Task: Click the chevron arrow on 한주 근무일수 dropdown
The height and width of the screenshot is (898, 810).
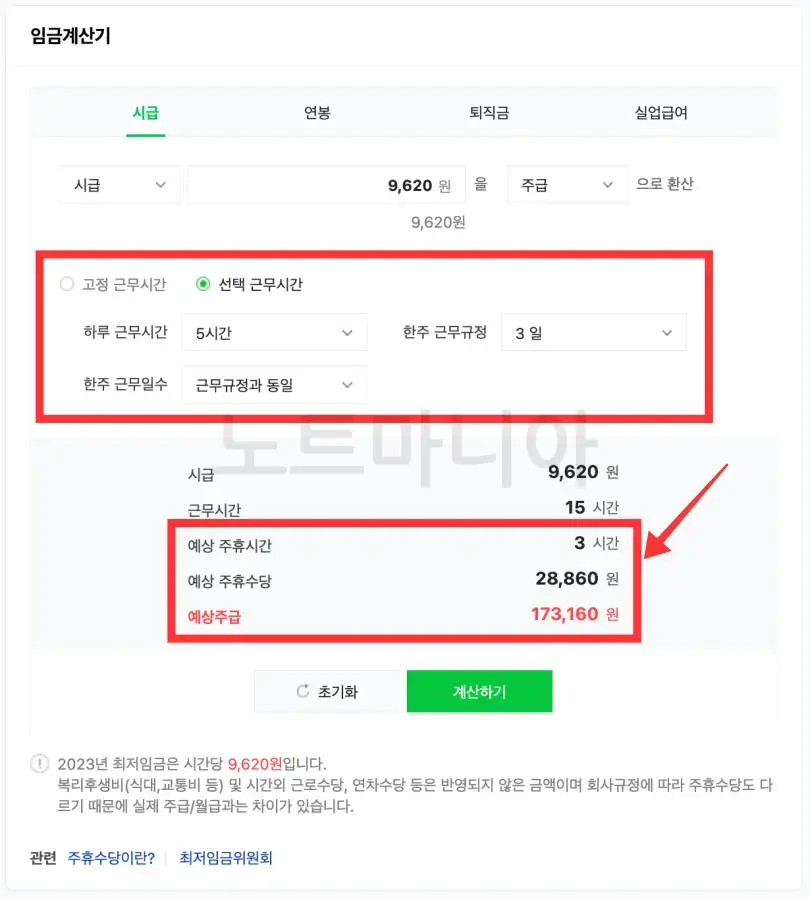Action: tap(347, 384)
